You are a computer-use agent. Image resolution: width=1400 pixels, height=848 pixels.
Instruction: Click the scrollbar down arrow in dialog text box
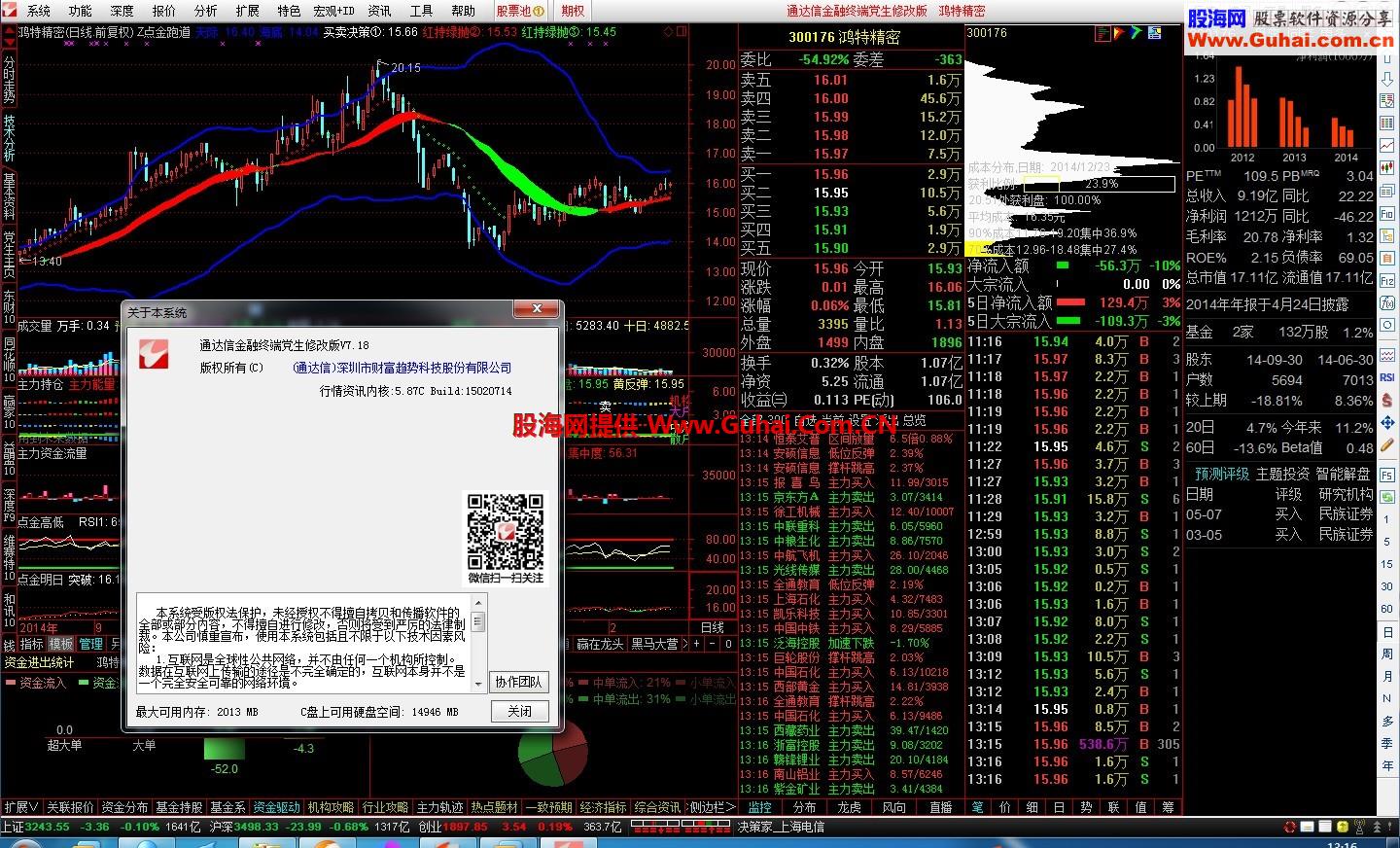coord(478,683)
